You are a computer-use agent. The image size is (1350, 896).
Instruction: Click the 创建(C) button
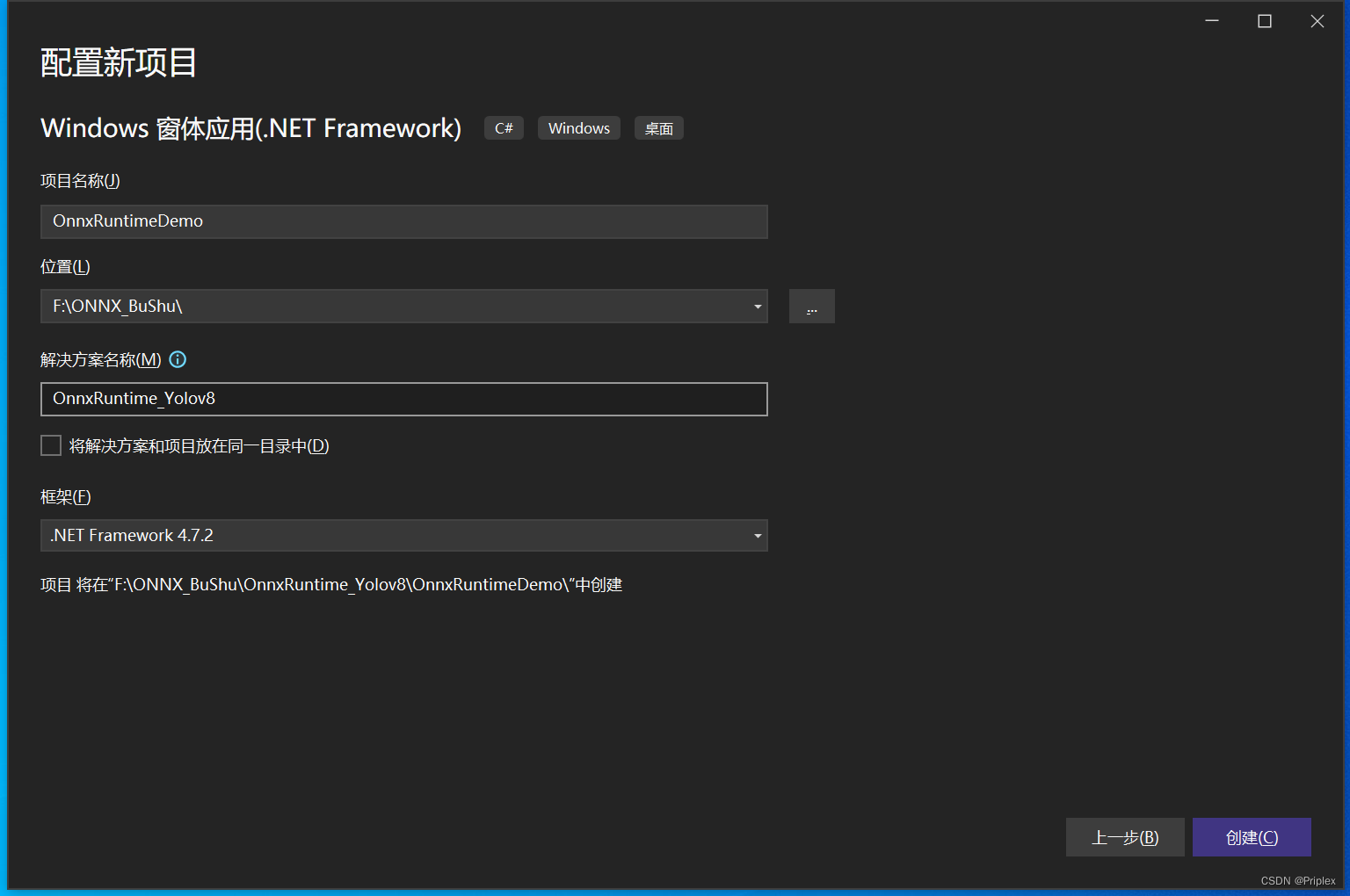1252,837
